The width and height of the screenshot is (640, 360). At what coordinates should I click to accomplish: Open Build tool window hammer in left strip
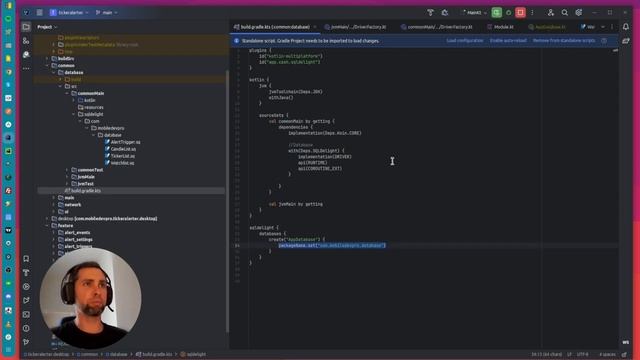pyautogui.click(x=26, y=273)
